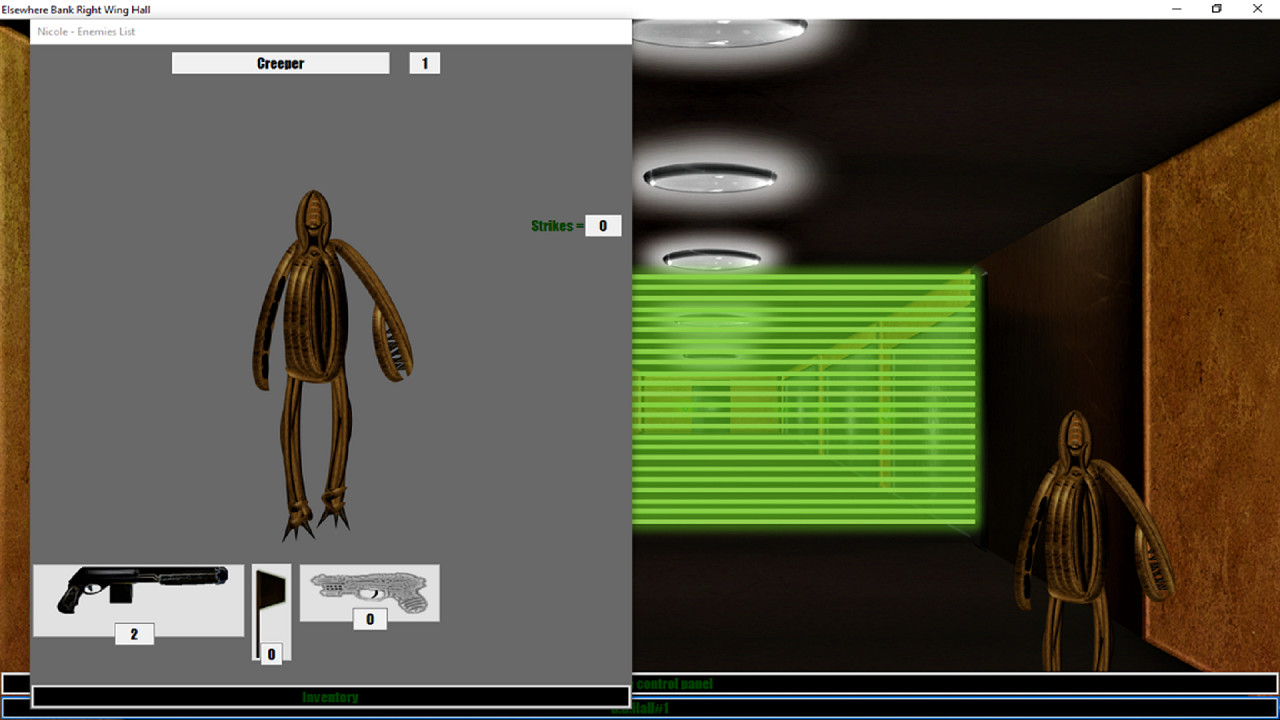Click the pistol ammo counter showing 0

coord(369,619)
